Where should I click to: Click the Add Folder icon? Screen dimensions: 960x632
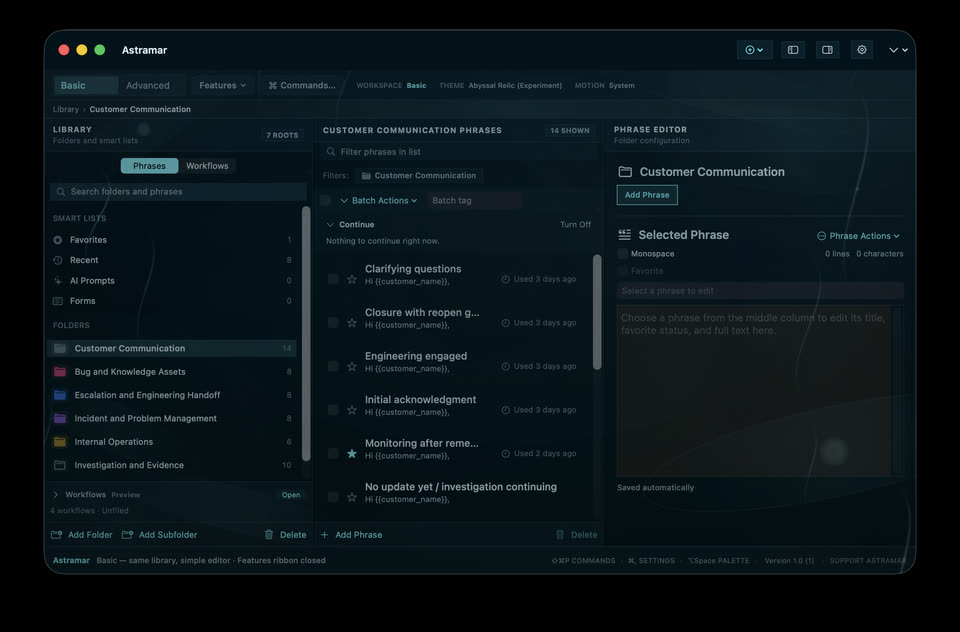point(57,535)
